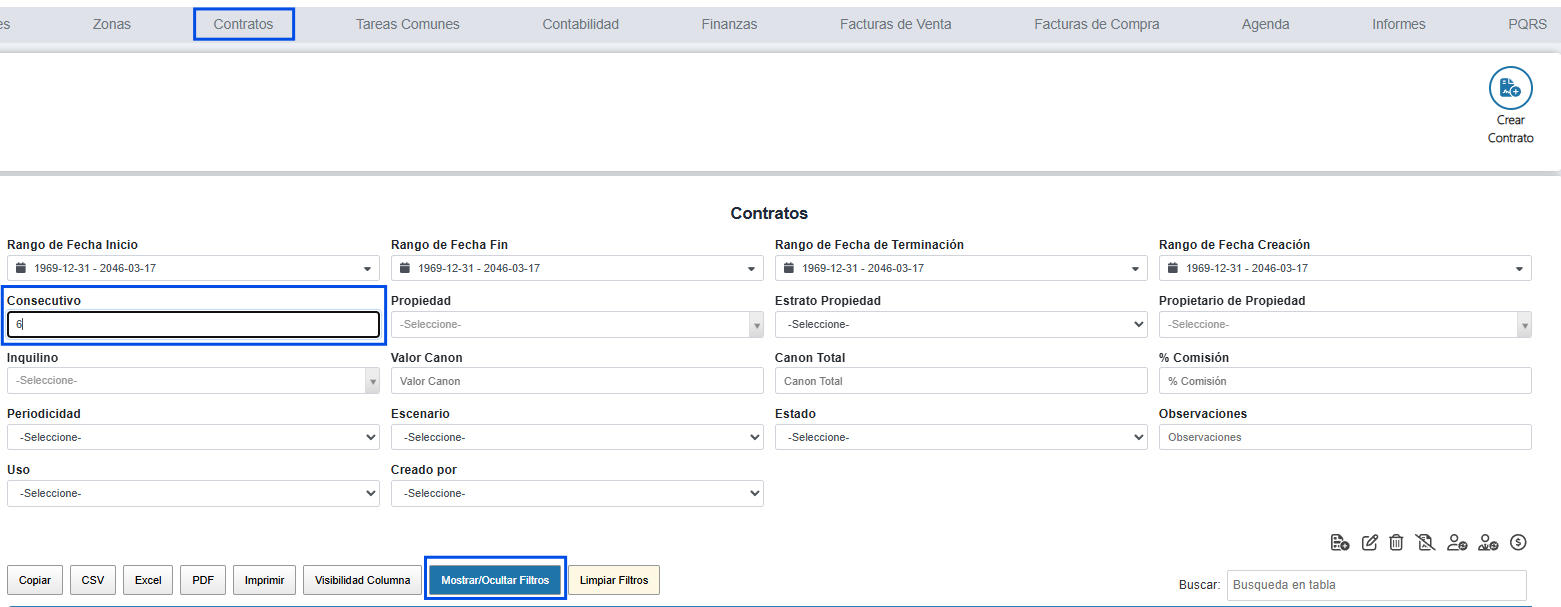Viewport: 1561px width, 607px height.
Task: Expand the Rango de Fecha Inicio picker
Action: 193,268
